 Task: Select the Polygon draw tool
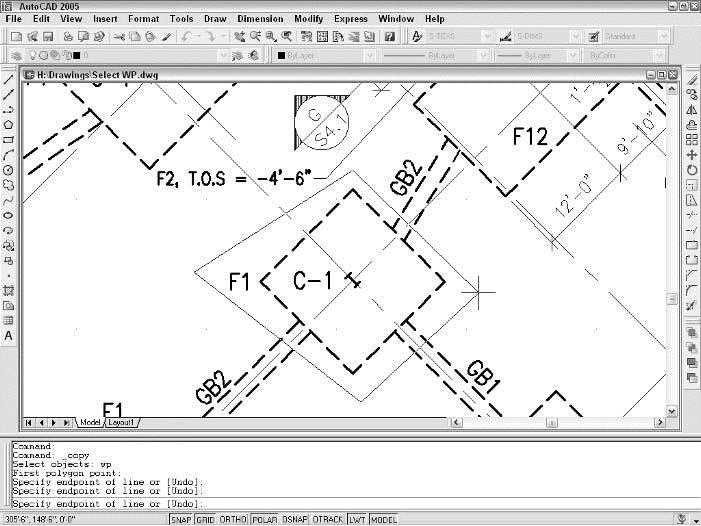(x=8, y=125)
